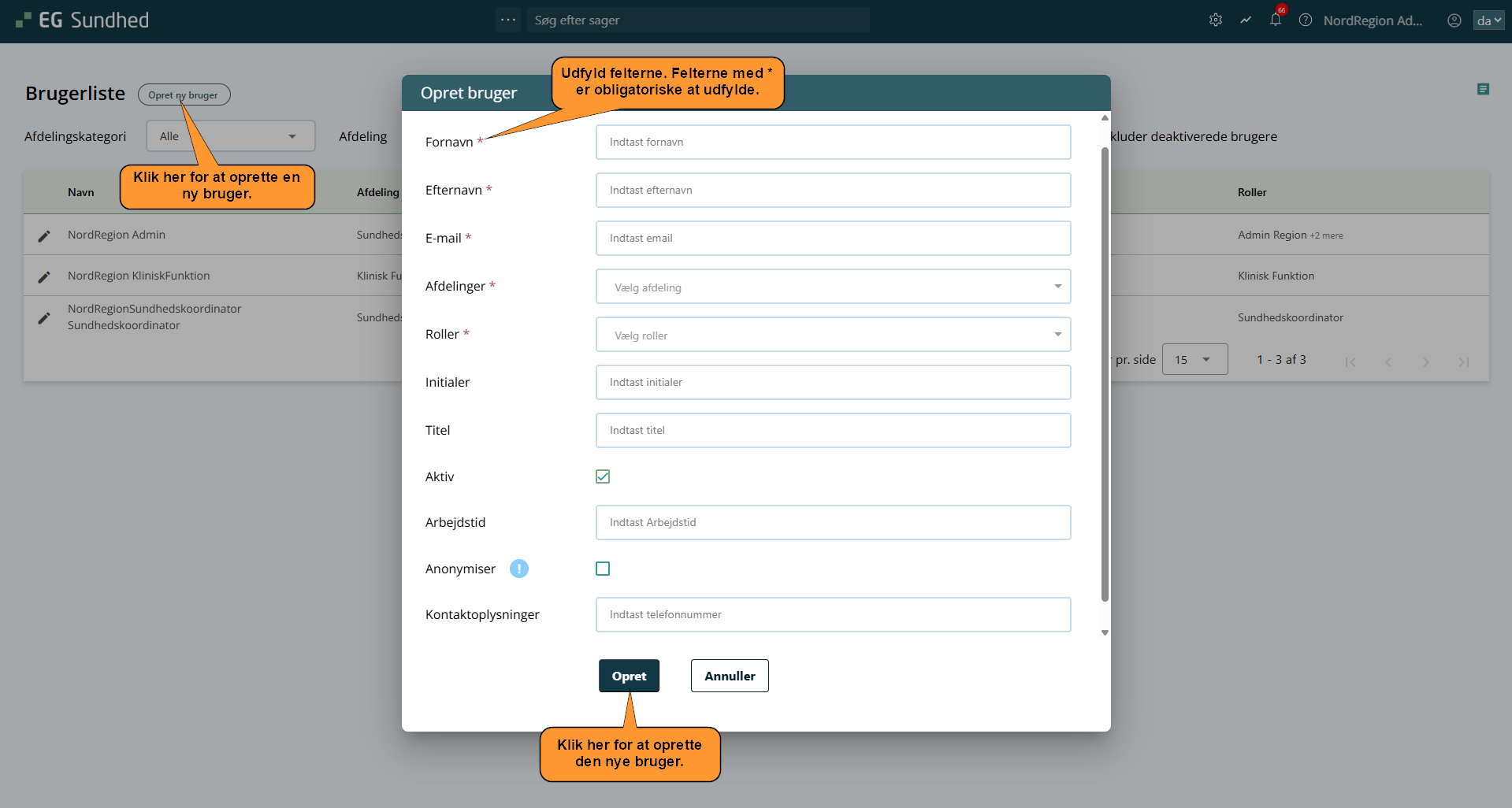Click the Anonymiser info icon
The width and height of the screenshot is (1512, 808).
pyautogui.click(x=518, y=569)
